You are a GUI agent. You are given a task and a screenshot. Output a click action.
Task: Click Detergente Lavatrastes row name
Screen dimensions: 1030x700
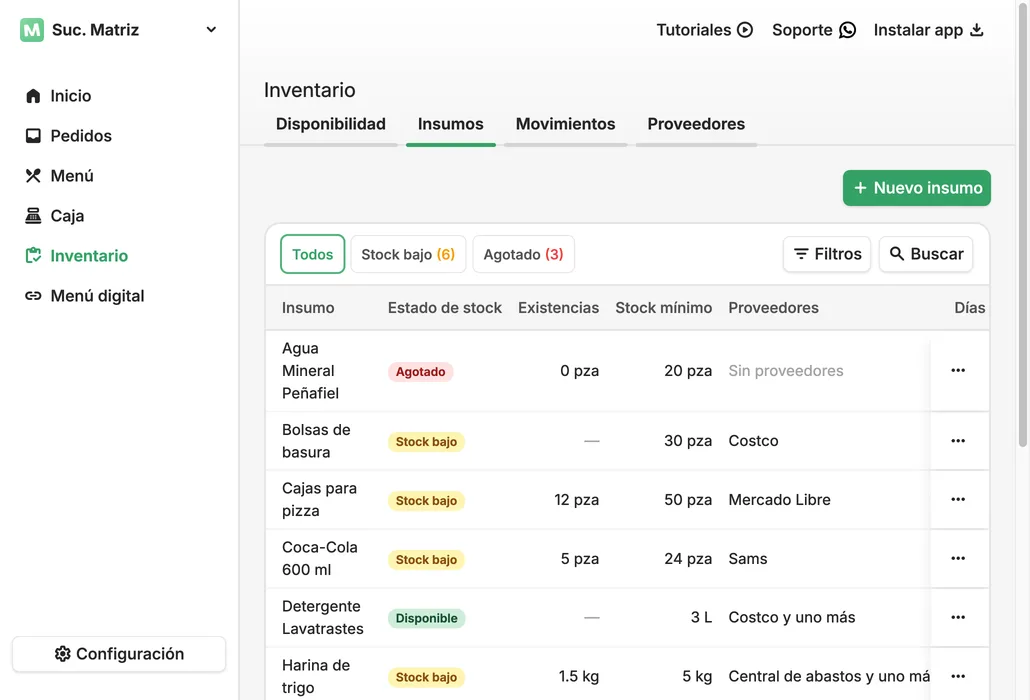pyautogui.click(x=323, y=617)
